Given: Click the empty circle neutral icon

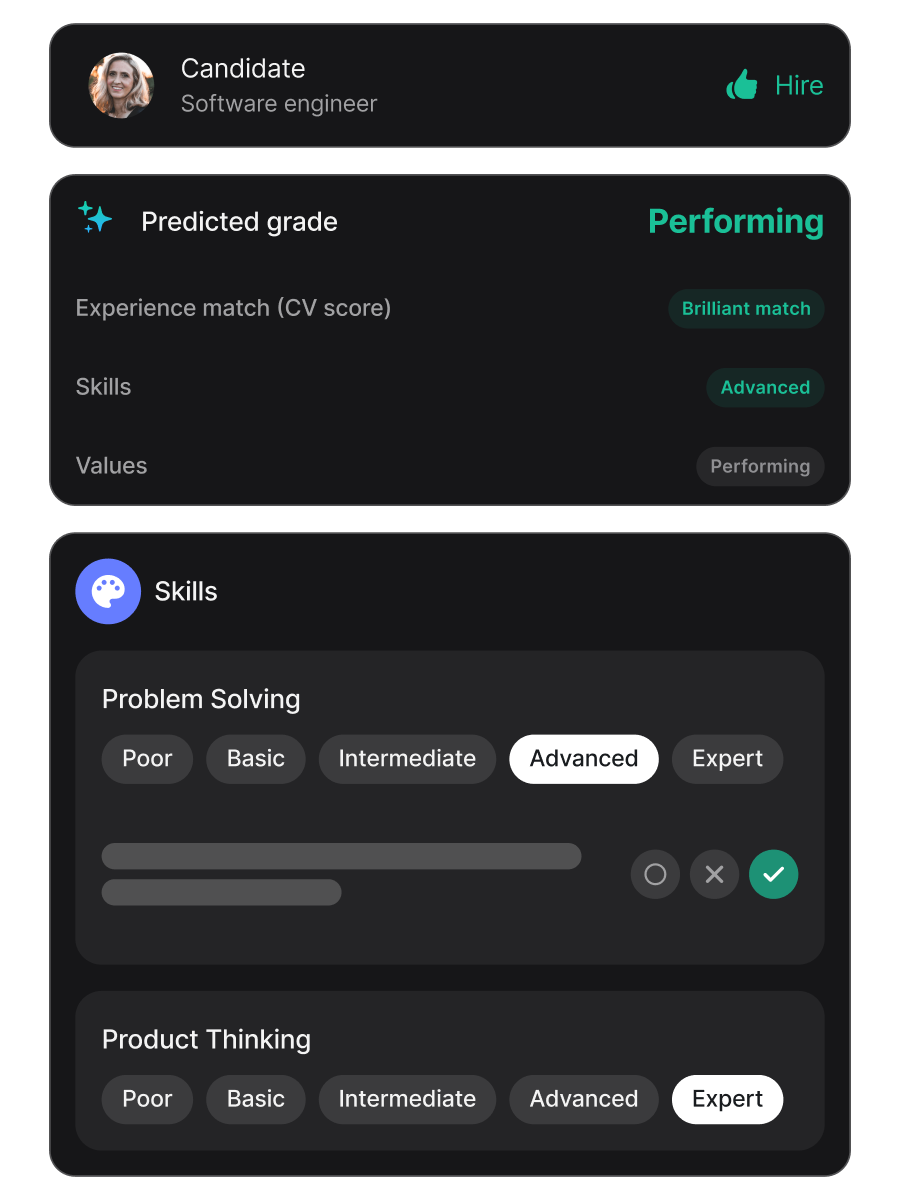Looking at the screenshot, I should coord(655,874).
